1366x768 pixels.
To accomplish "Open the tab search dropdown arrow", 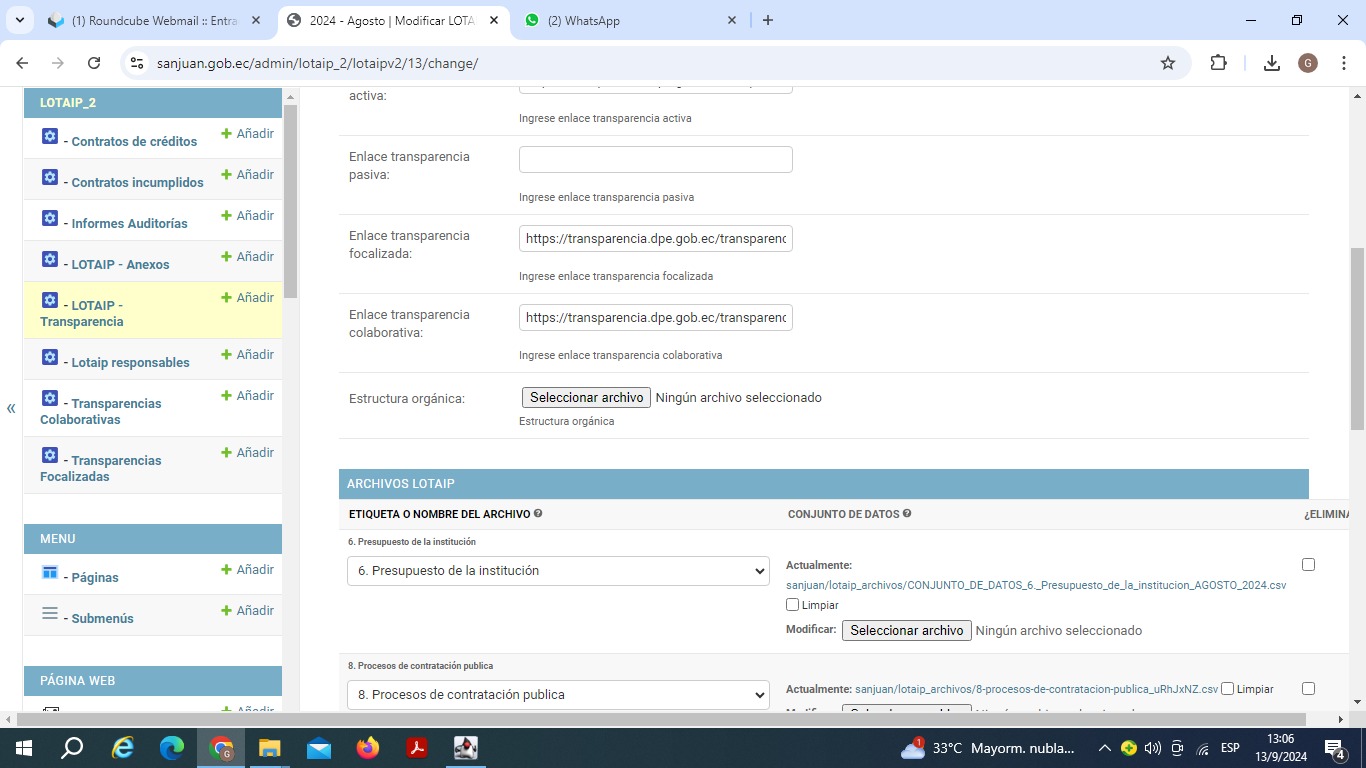I will (19, 20).
